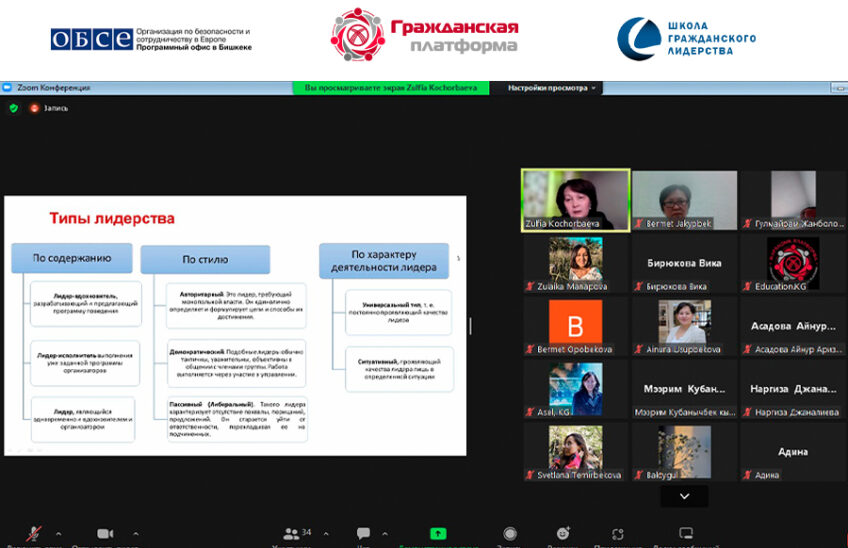
Task: Click the red recording indicator
Action: (x=35, y=108)
